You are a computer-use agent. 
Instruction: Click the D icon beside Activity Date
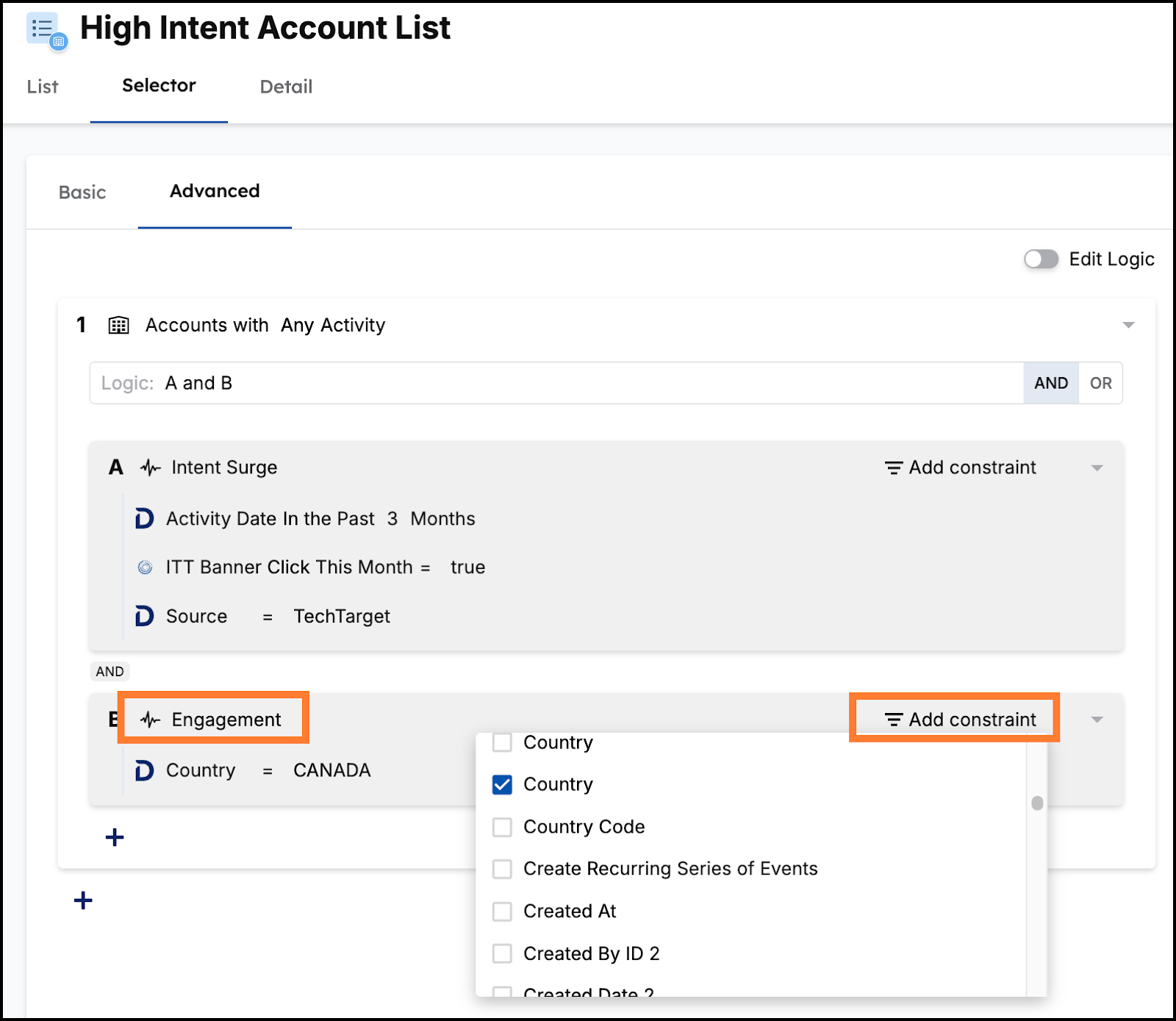pyautogui.click(x=144, y=519)
